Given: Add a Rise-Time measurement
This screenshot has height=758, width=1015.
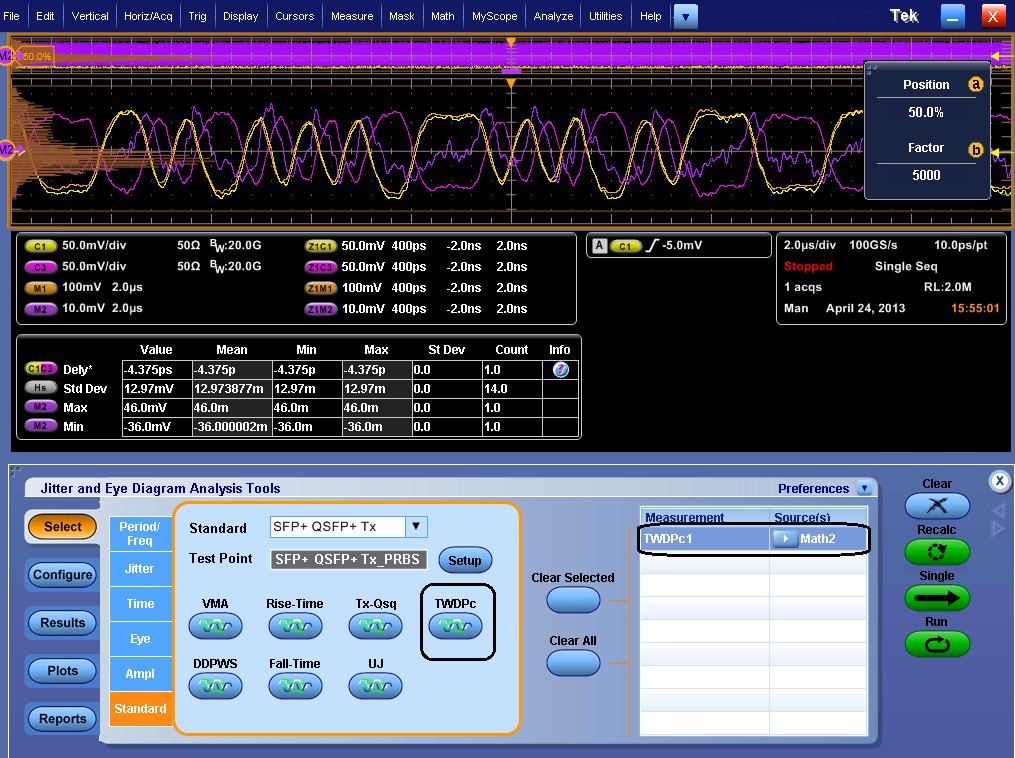Looking at the screenshot, I should point(295,625).
